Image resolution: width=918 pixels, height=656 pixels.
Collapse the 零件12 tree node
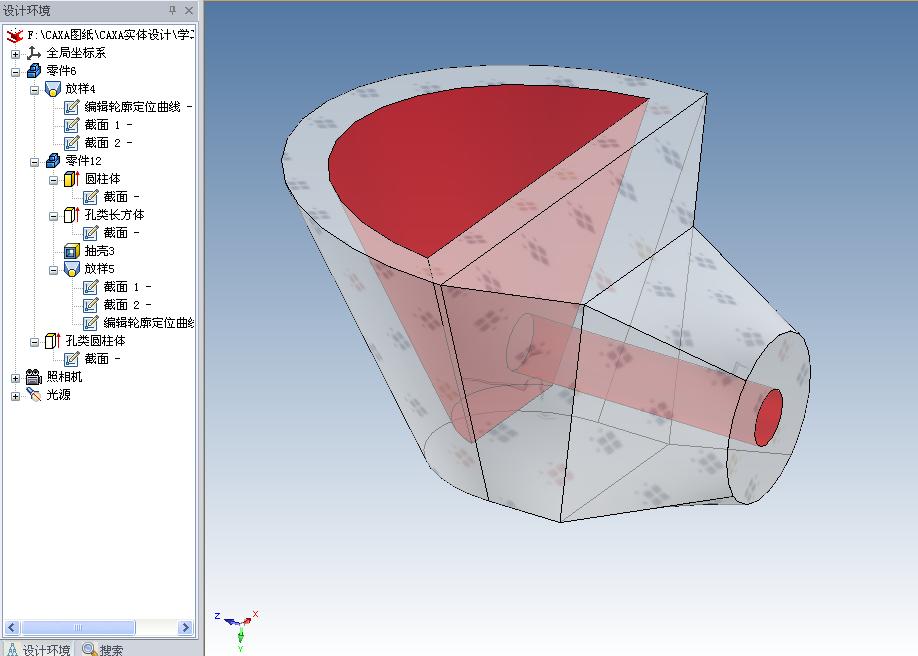click(x=35, y=161)
